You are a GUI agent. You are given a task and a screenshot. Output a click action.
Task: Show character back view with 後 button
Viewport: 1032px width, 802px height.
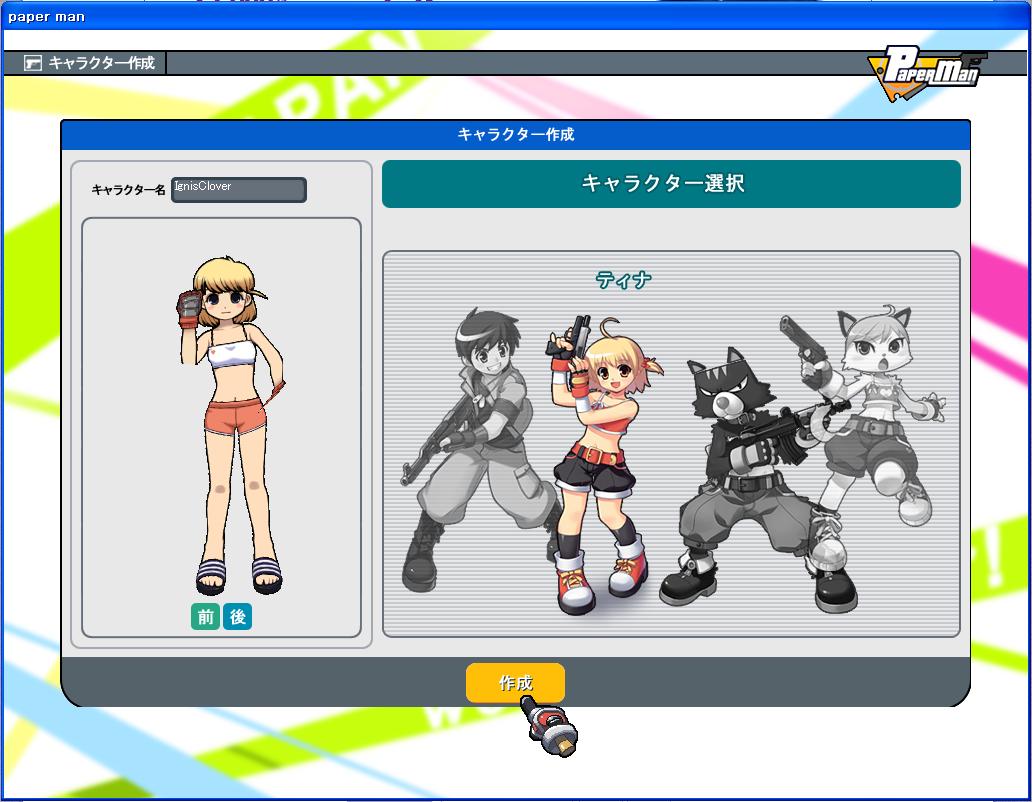(238, 616)
